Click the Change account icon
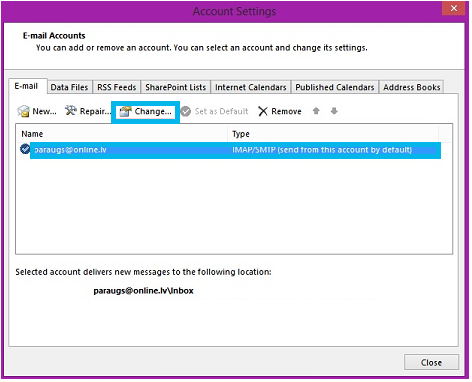The width and height of the screenshot is (472, 382). 126,112
